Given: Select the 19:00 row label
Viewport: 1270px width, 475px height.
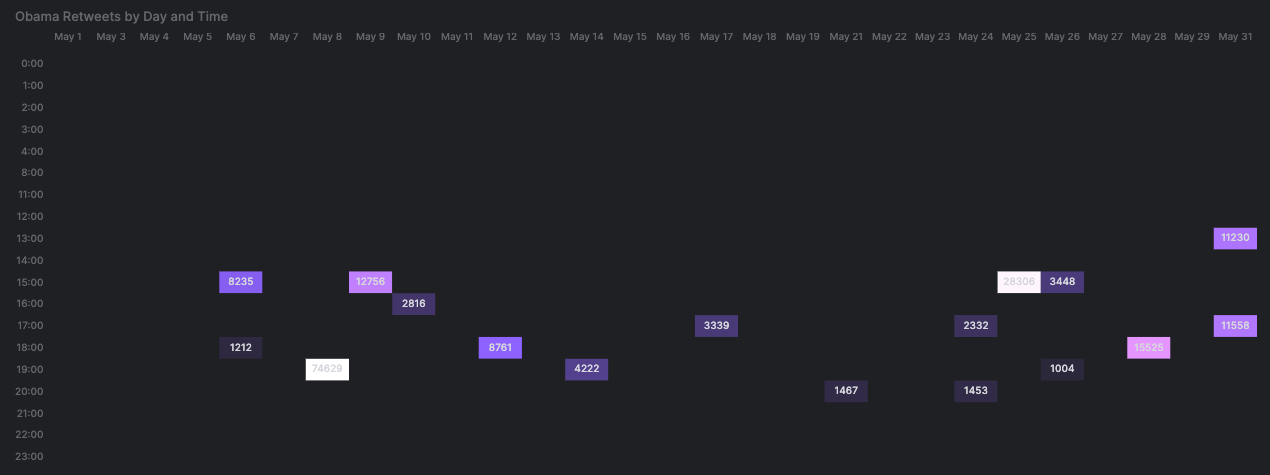Looking at the screenshot, I should point(31,370).
